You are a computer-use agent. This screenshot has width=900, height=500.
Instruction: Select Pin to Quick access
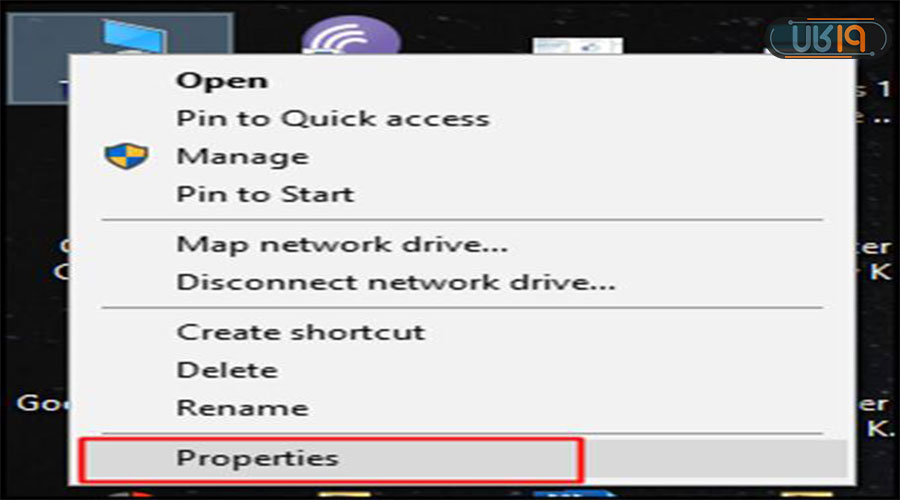(333, 118)
